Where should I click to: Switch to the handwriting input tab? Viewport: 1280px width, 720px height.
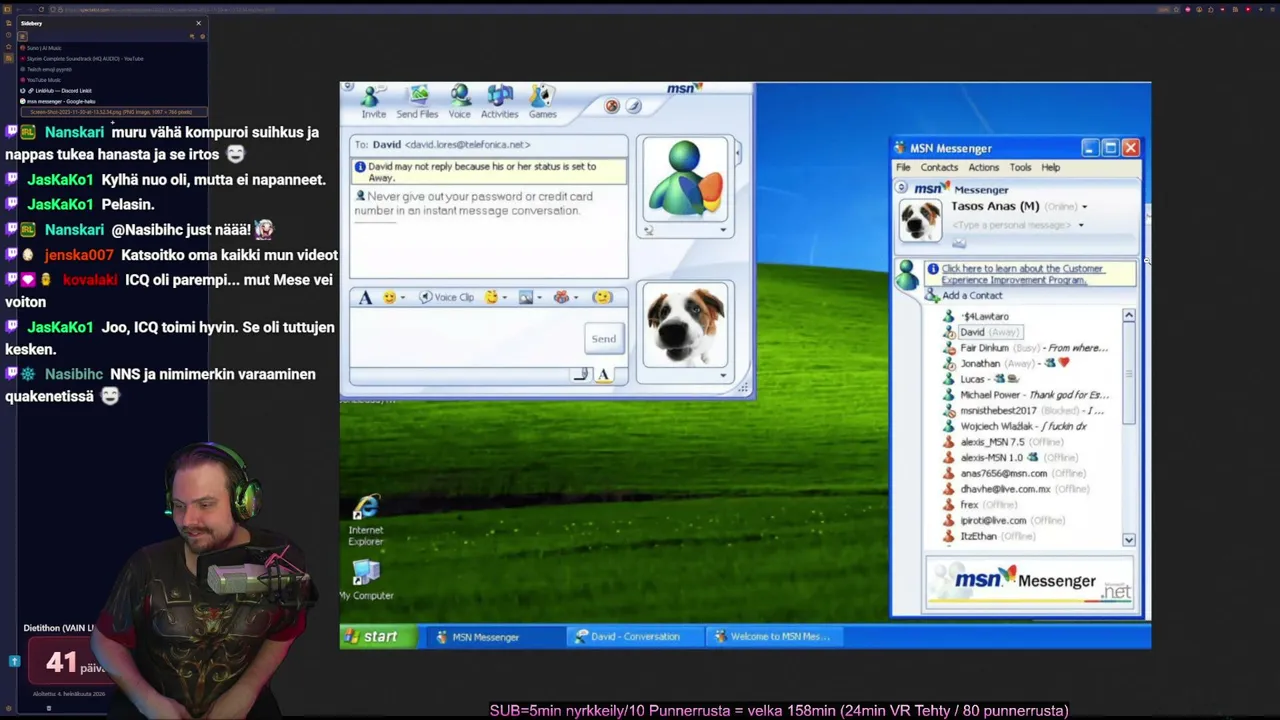[581, 374]
